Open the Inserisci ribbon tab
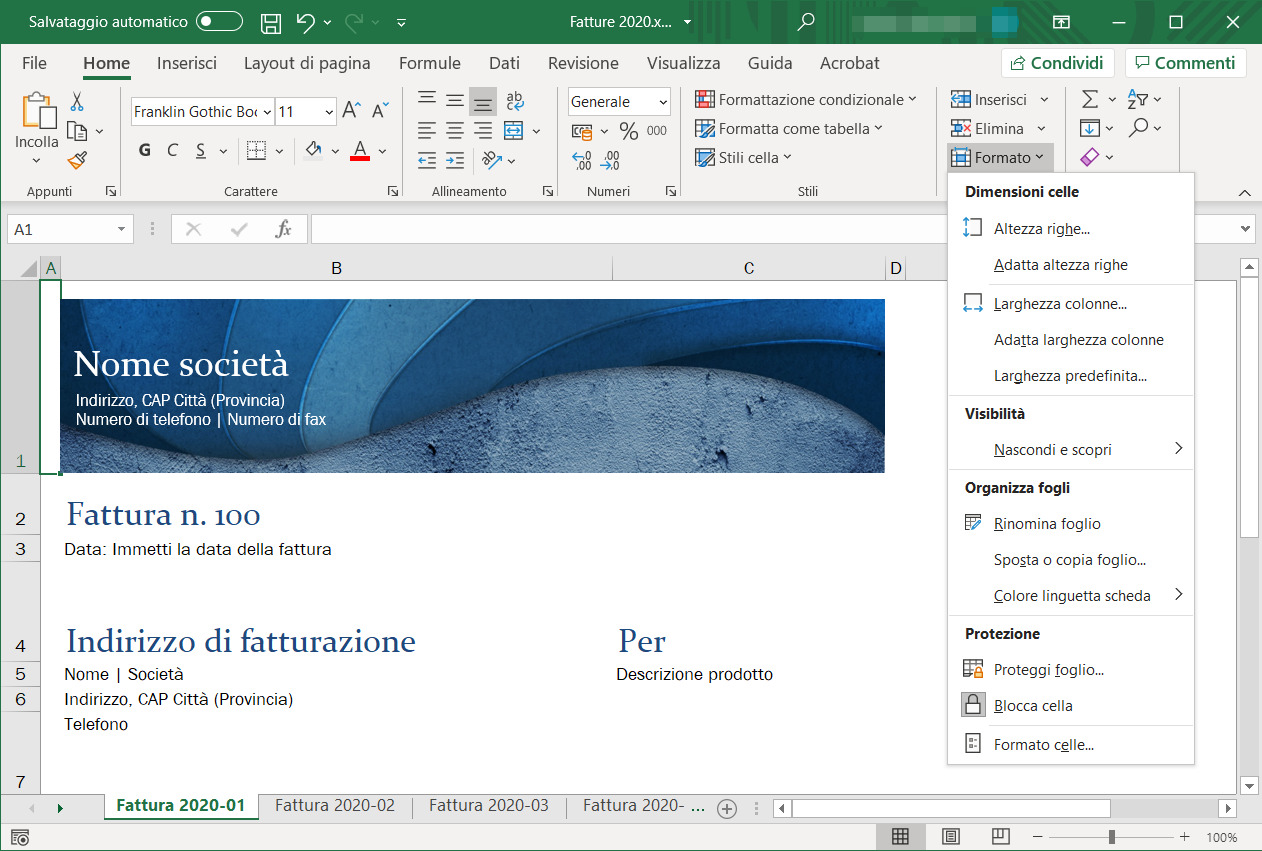 click(x=187, y=63)
